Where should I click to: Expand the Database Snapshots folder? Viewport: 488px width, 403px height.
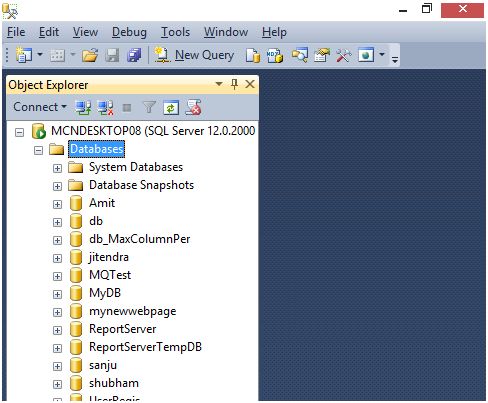click(x=57, y=186)
